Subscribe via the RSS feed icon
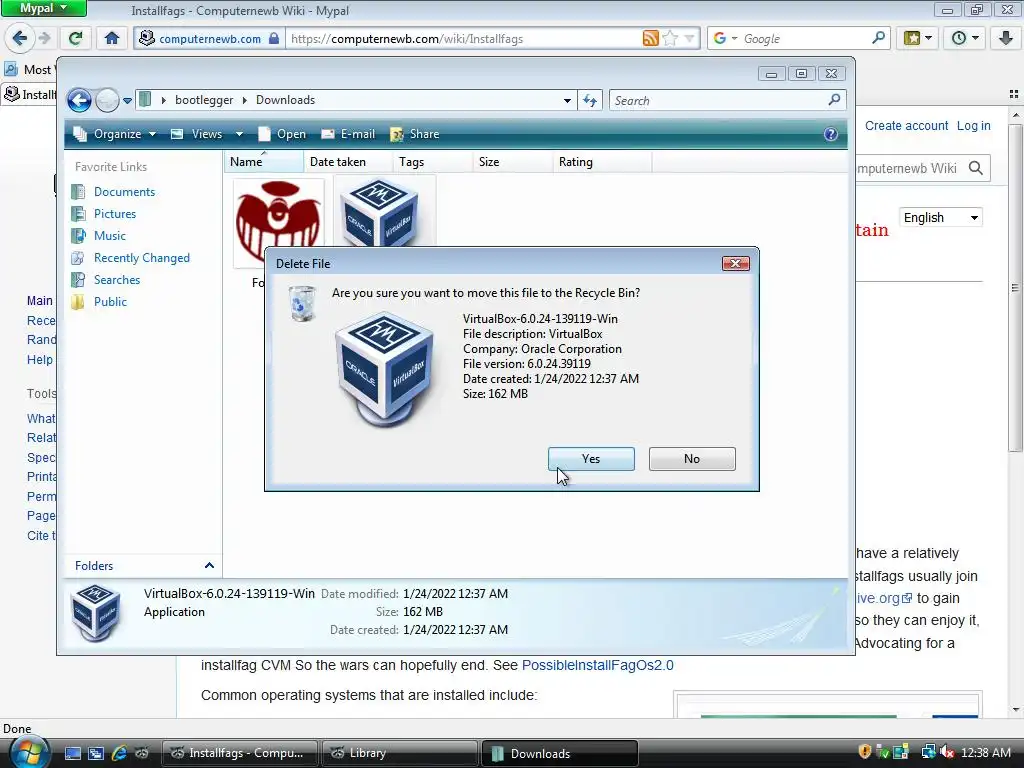1024x768 pixels. [x=650, y=39]
